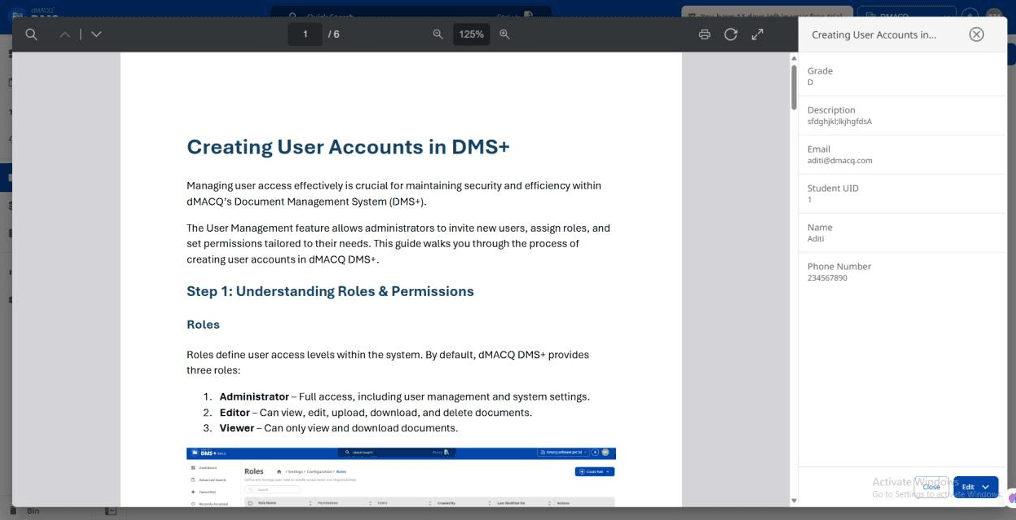Click the description value 'sfdghjkl;lkjhgfdsA'
Viewport: 1016px width, 520px height.
pos(839,122)
